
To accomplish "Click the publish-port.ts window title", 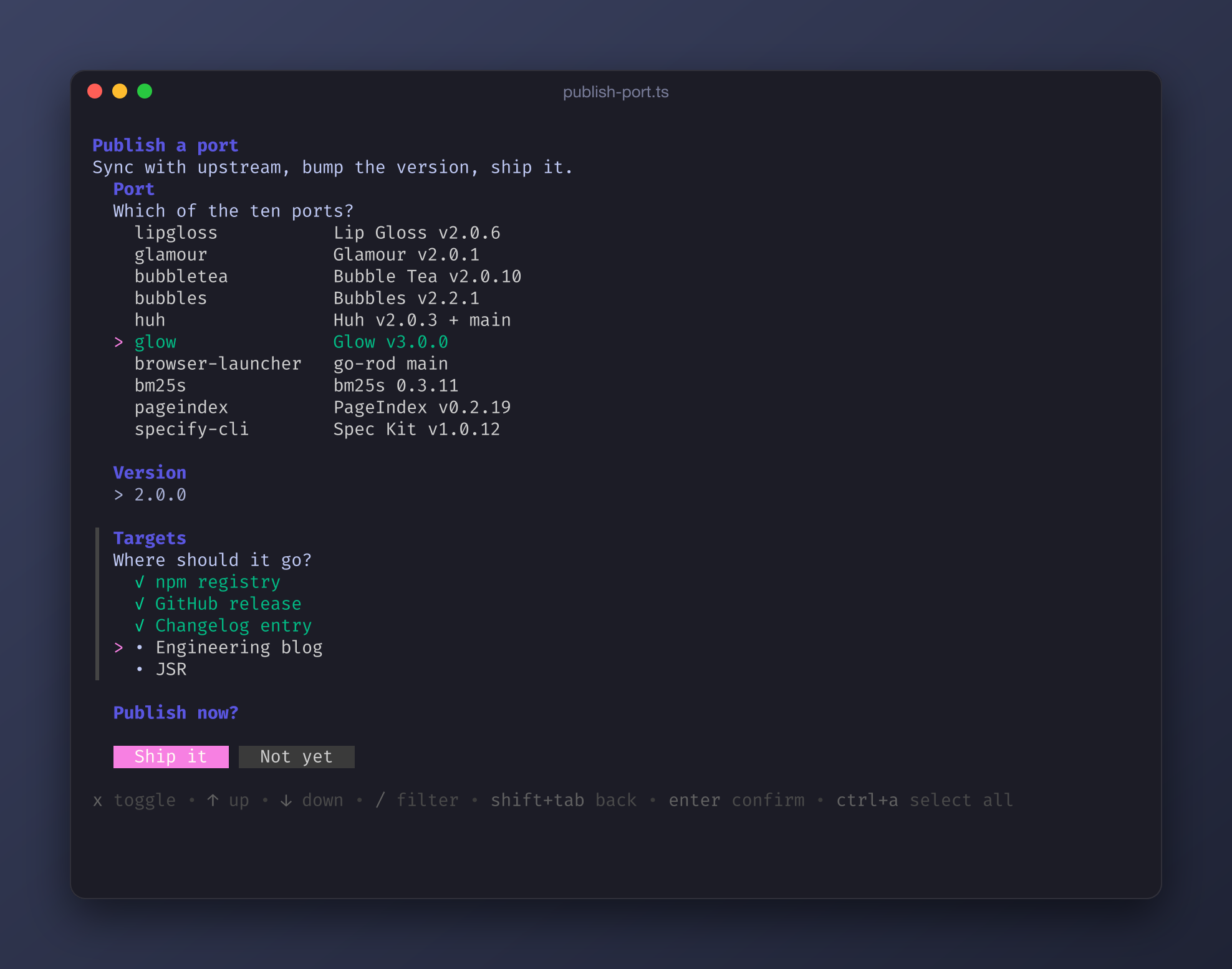I will click(x=615, y=92).
